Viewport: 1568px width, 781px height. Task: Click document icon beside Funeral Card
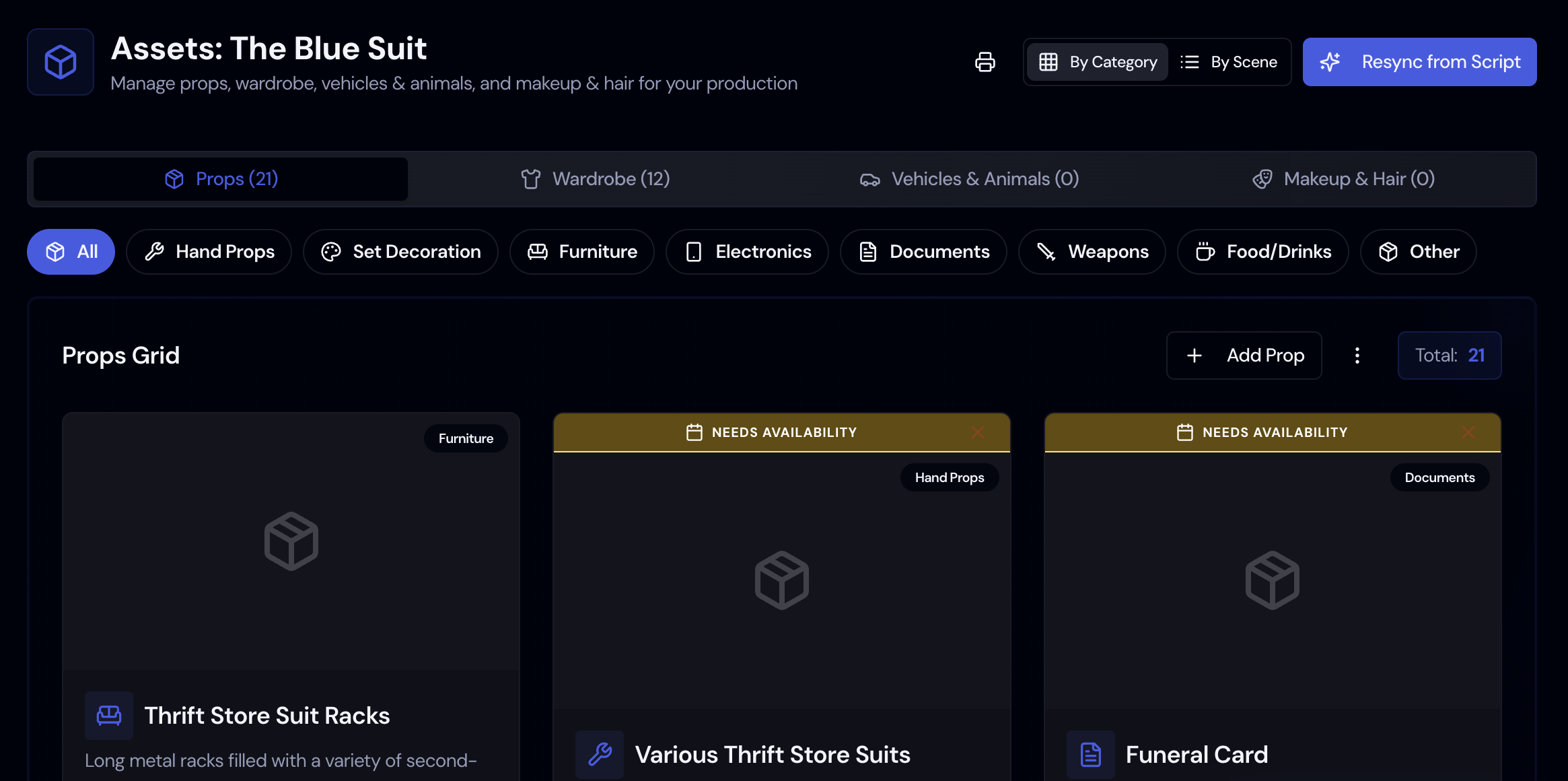[x=1090, y=754]
